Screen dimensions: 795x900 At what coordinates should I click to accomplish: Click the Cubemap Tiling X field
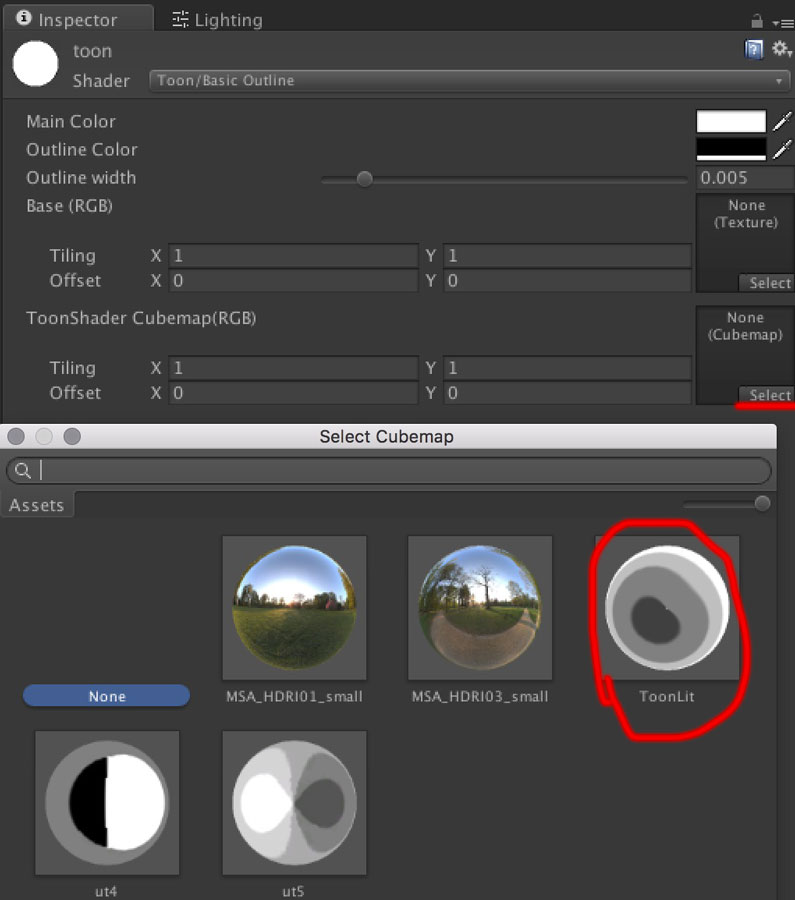click(293, 368)
